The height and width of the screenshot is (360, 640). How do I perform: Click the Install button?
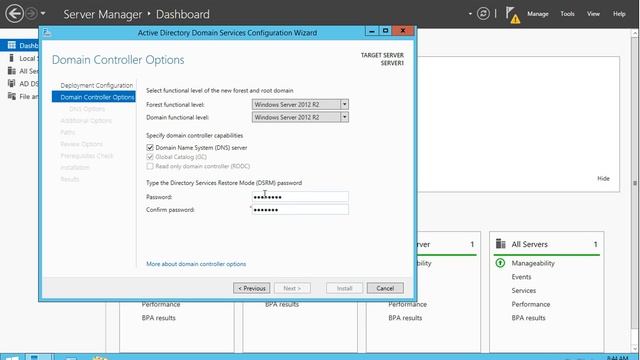[x=344, y=288]
